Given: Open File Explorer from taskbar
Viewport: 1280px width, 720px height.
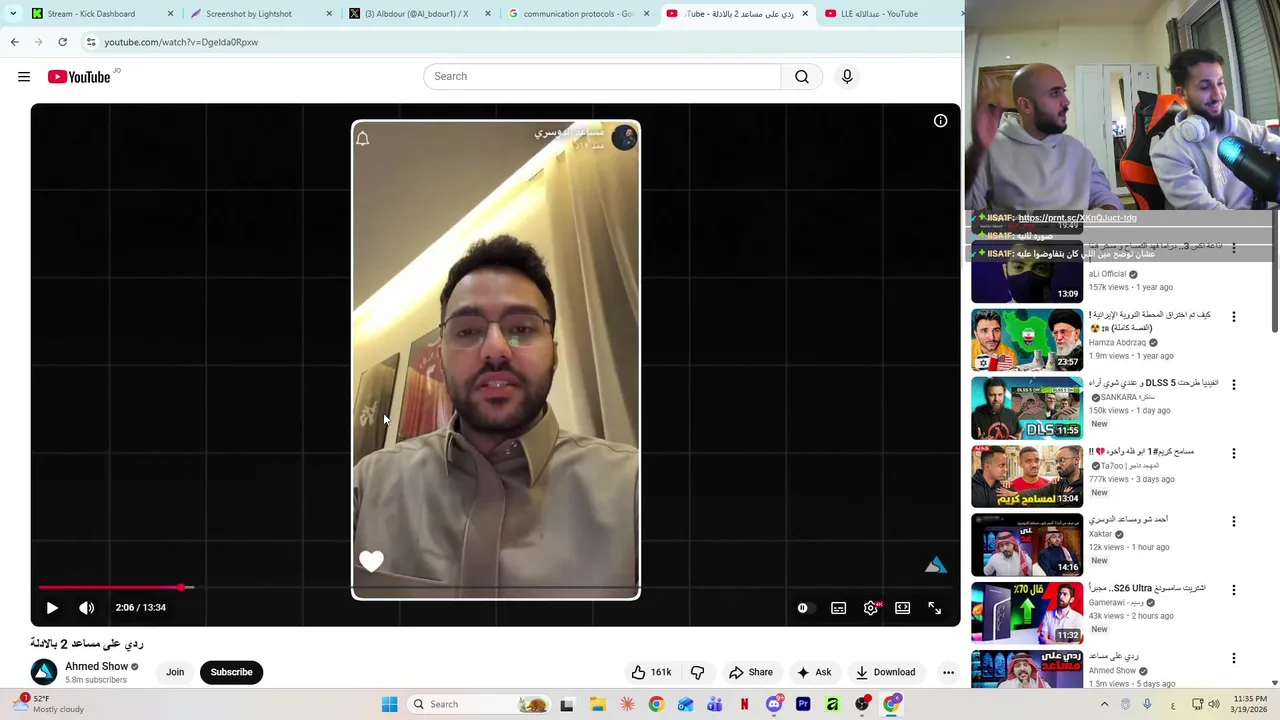Looking at the screenshot, I should point(597,704).
